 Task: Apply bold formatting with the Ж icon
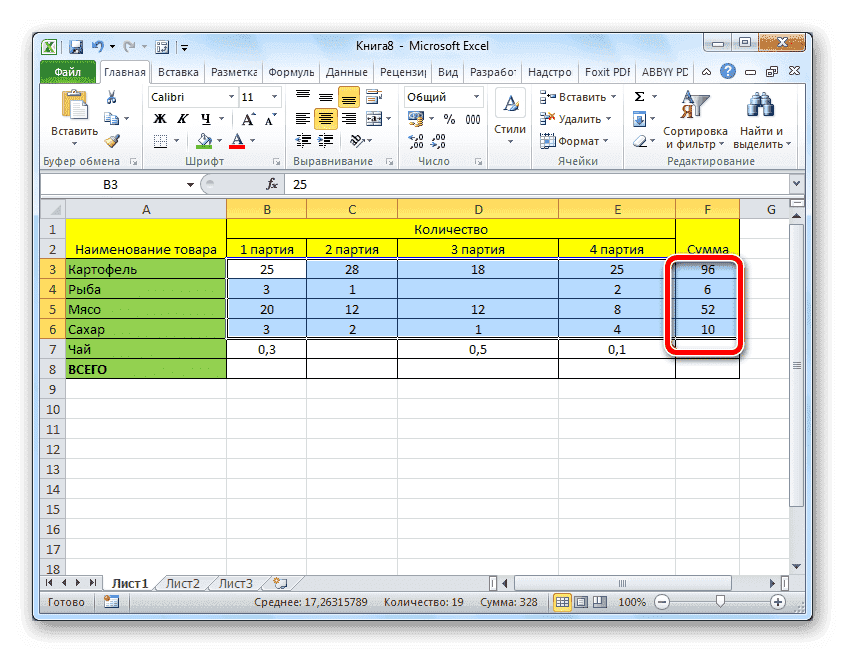click(158, 116)
